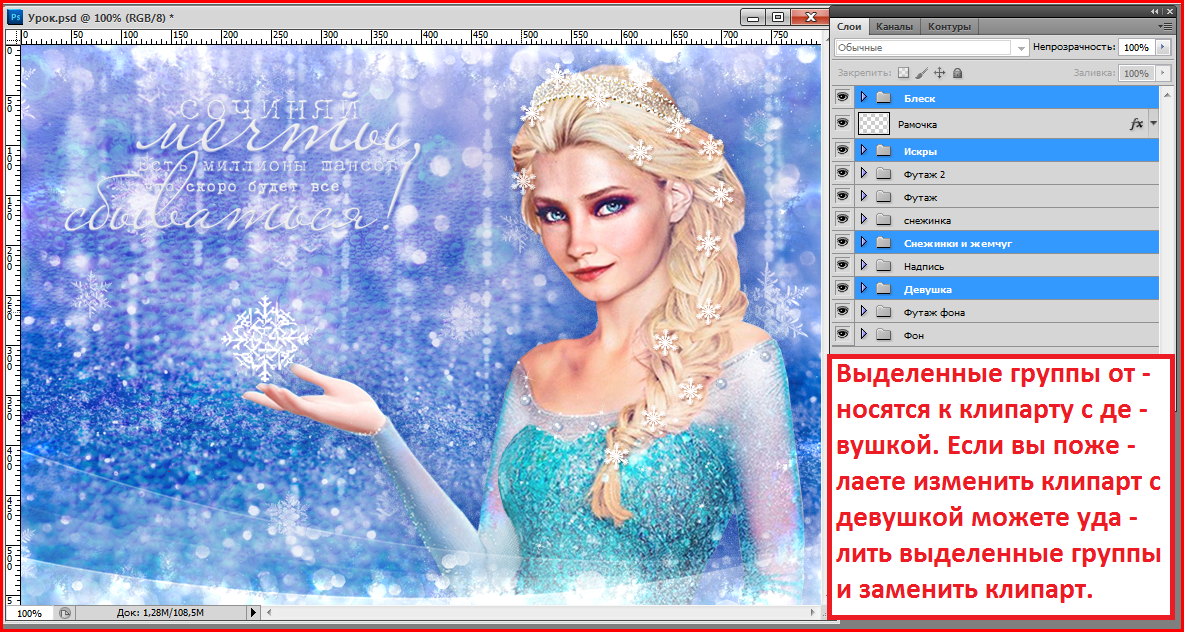Expand the Футаж фона group triangle

(865, 312)
